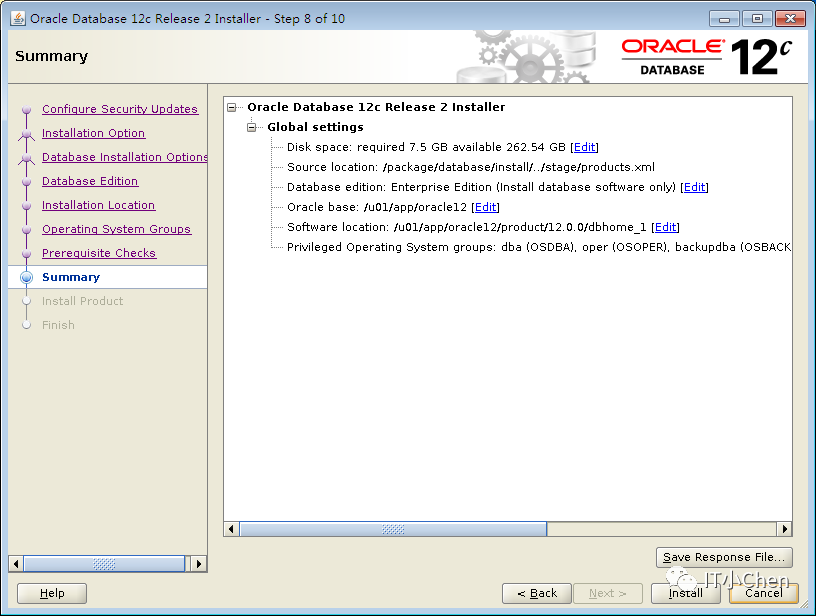Screen dimensions: 816x616
Task: Click the Save Response File button
Action: (724, 557)
